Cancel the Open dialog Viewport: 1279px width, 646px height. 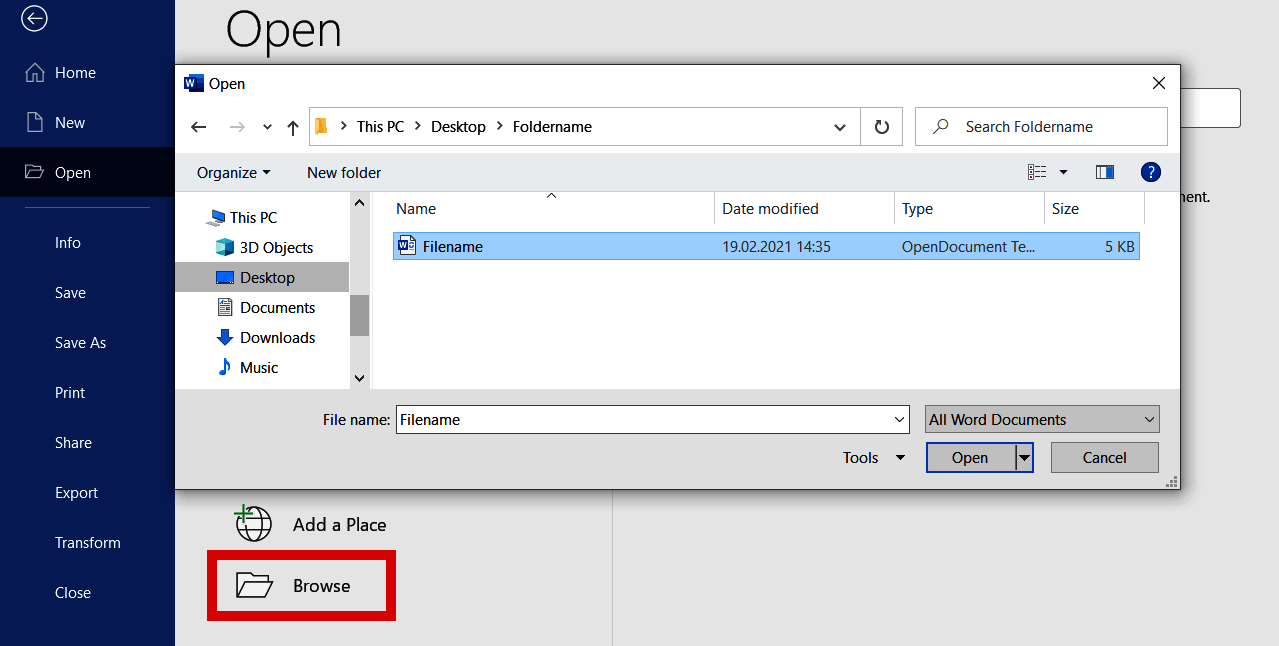[1104, 457]
